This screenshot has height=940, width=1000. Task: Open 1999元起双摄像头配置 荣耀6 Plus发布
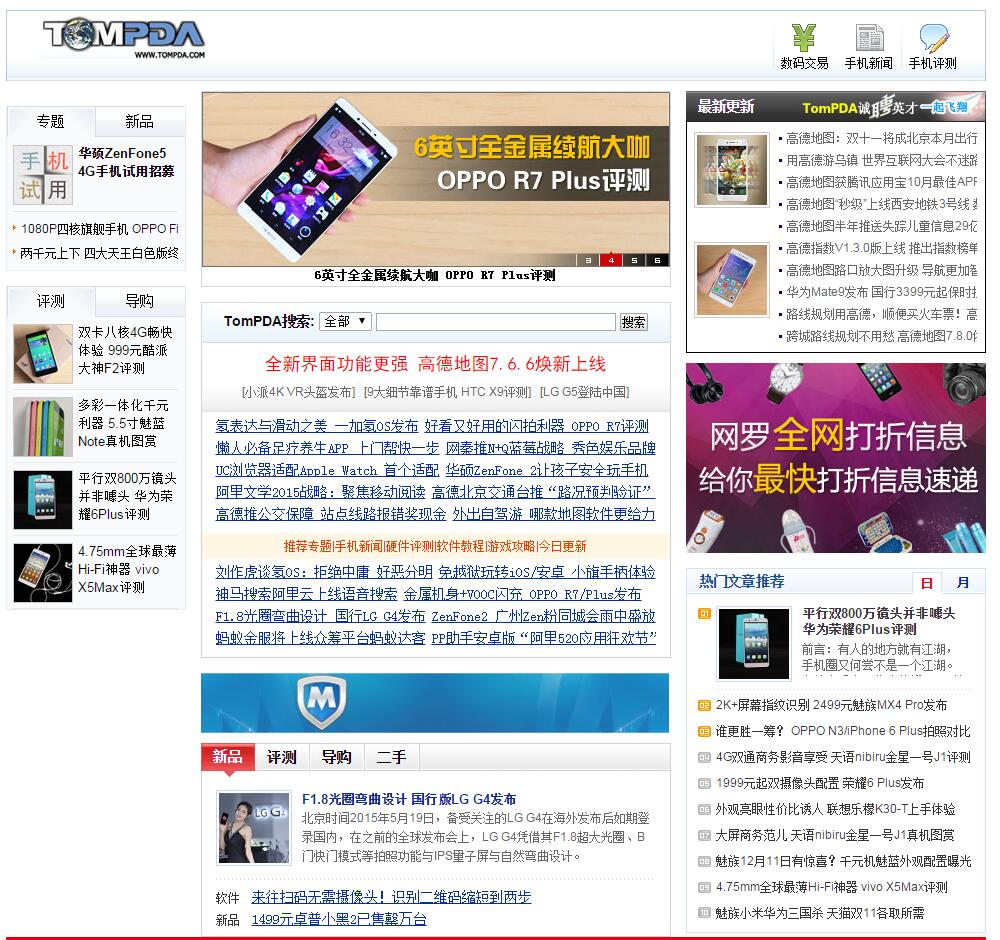(x=820, y=783)
